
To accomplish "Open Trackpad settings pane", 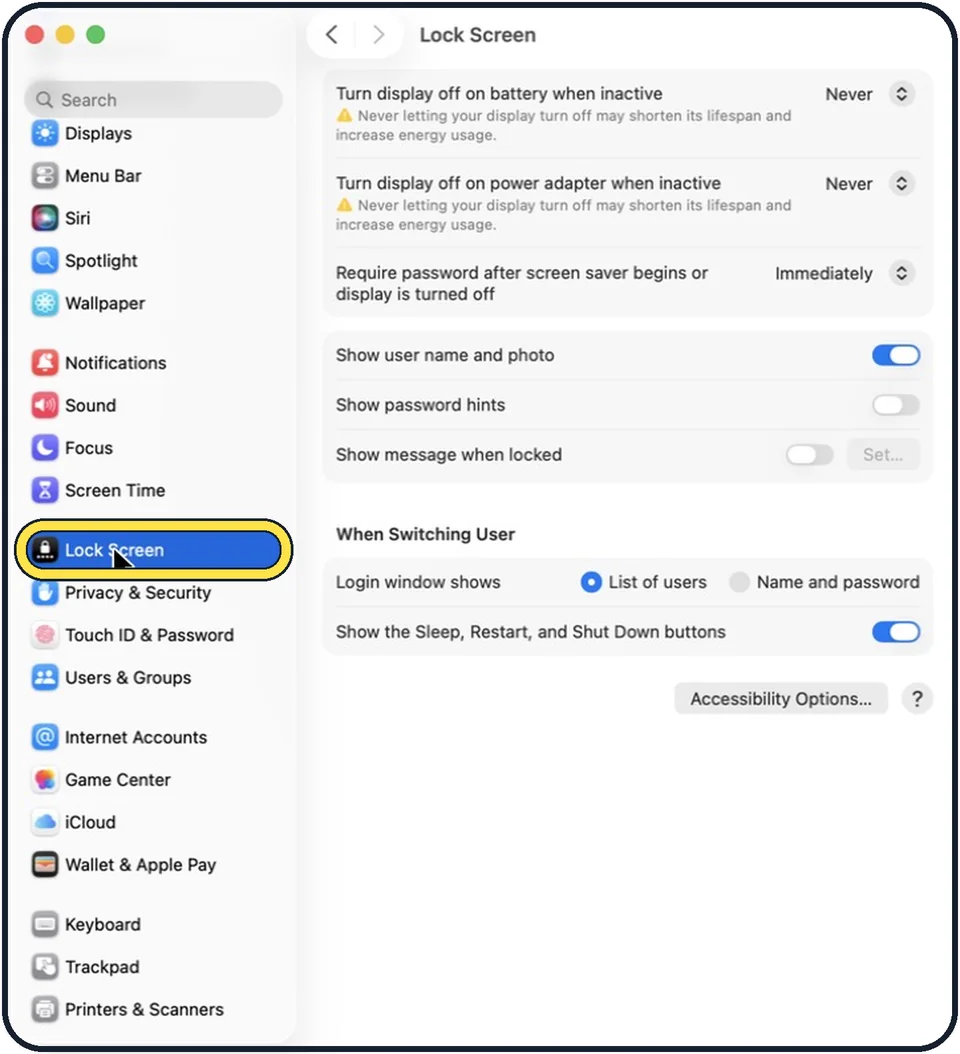I will [x=154, y=967].
